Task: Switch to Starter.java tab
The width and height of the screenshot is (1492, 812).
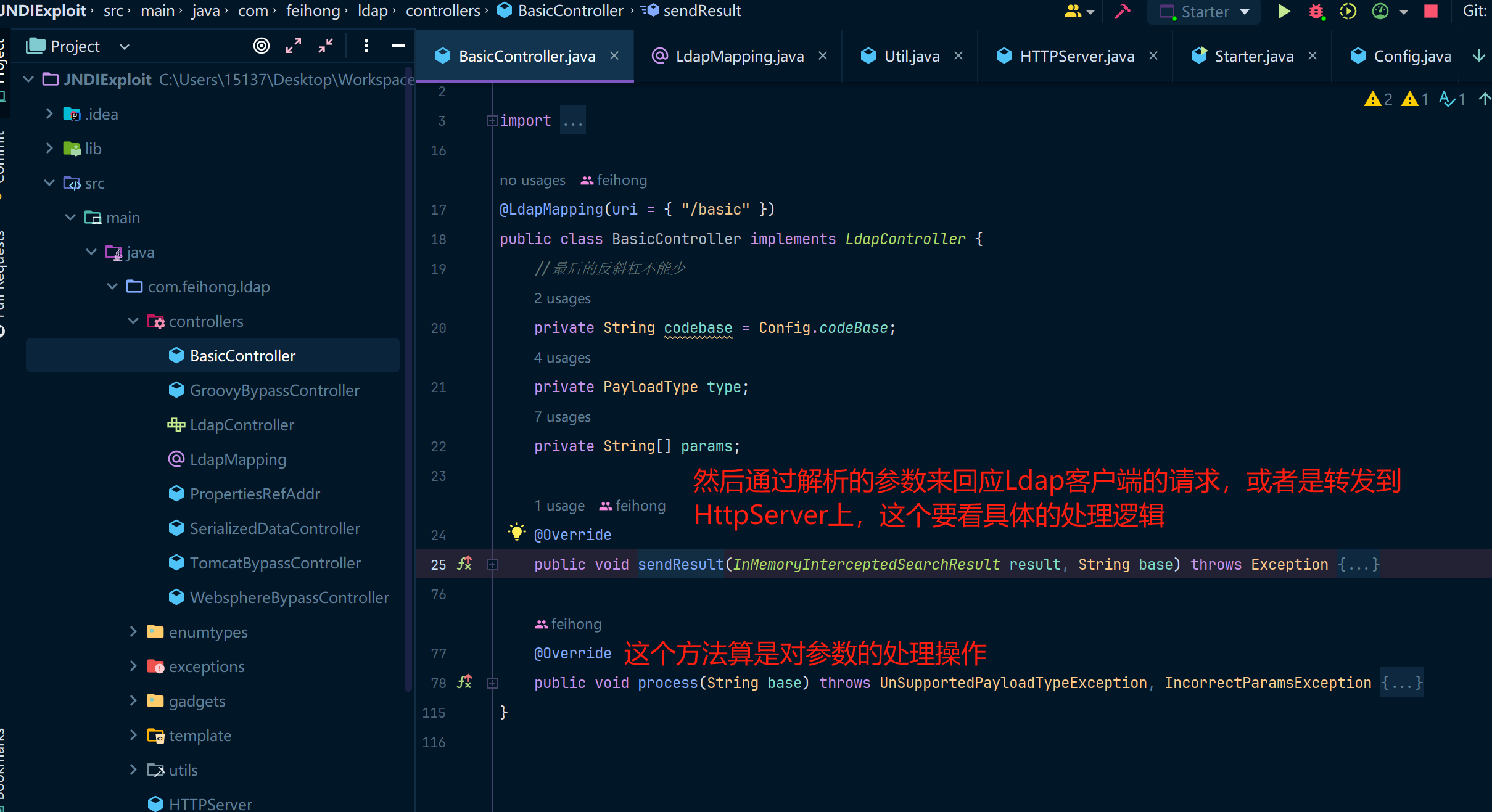Action: [1252, 56]
